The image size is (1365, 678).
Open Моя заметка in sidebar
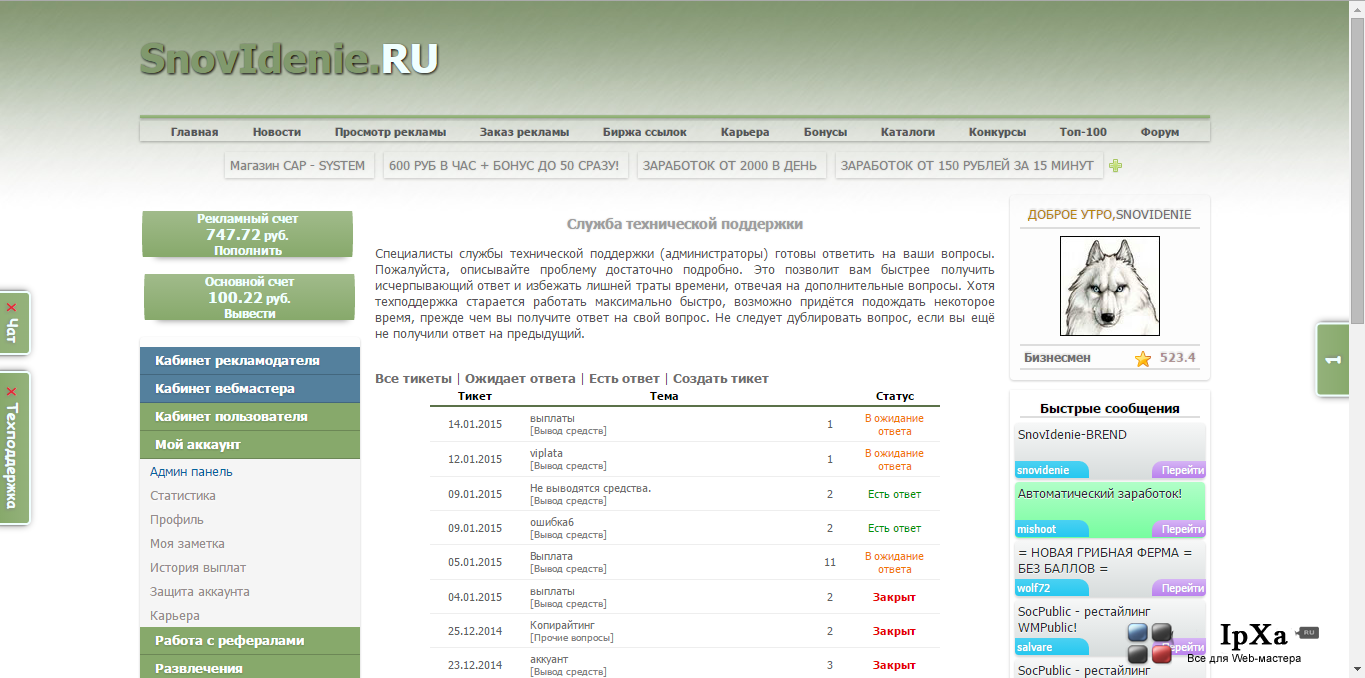[x=187, y=544]
